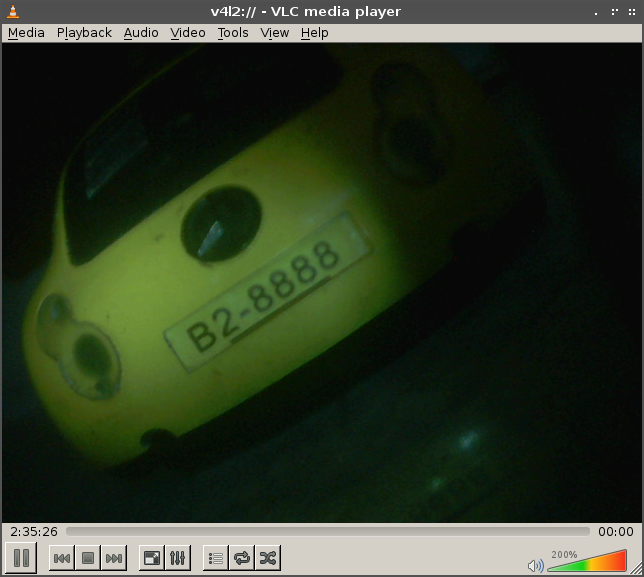Image resolution: width=644 pixels, height=577 pixels.
Task: Show extended settings and effects
Action: pos(177,558)
